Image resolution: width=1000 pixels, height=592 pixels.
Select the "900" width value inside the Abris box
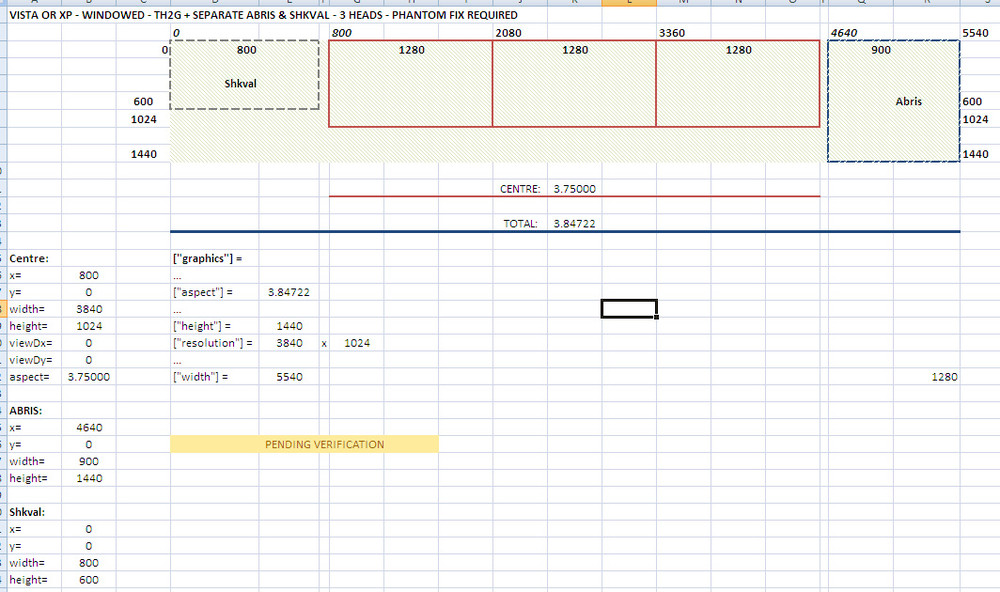[x=881, y=50]
